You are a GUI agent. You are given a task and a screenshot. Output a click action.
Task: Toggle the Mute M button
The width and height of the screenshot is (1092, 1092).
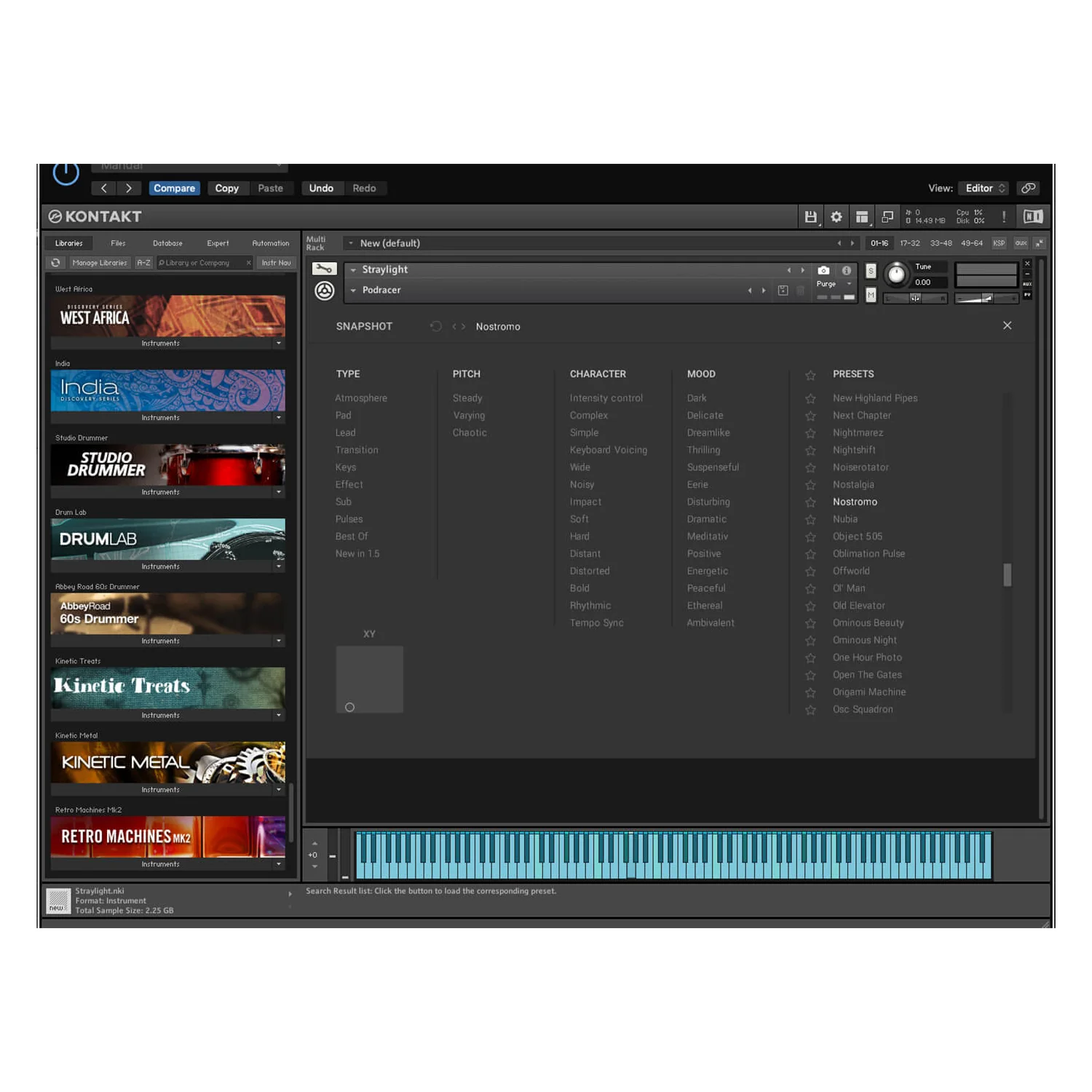coord(871,295)
